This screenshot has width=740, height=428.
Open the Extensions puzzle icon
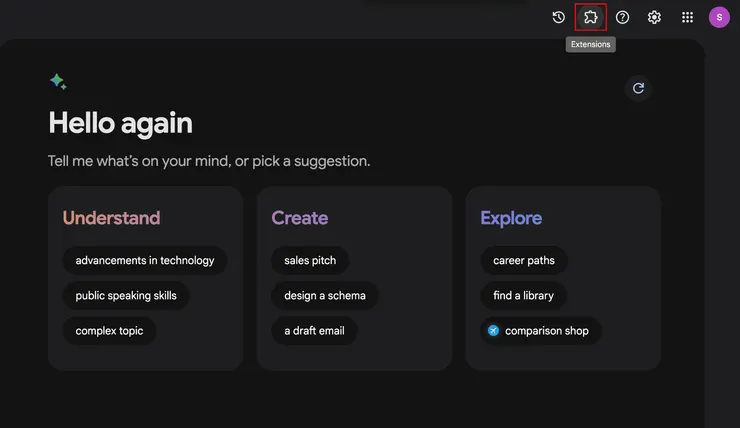590,17
